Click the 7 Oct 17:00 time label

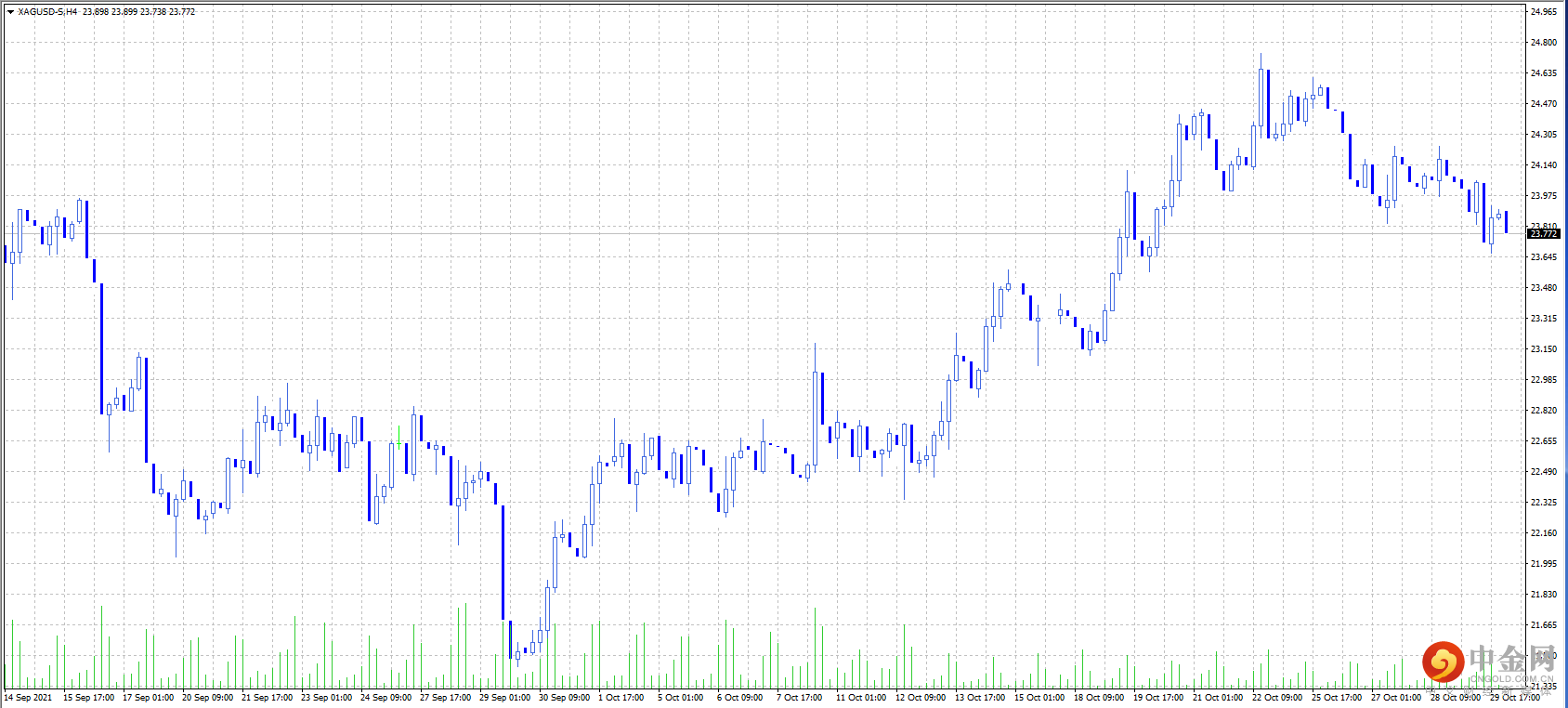point(800,698)
